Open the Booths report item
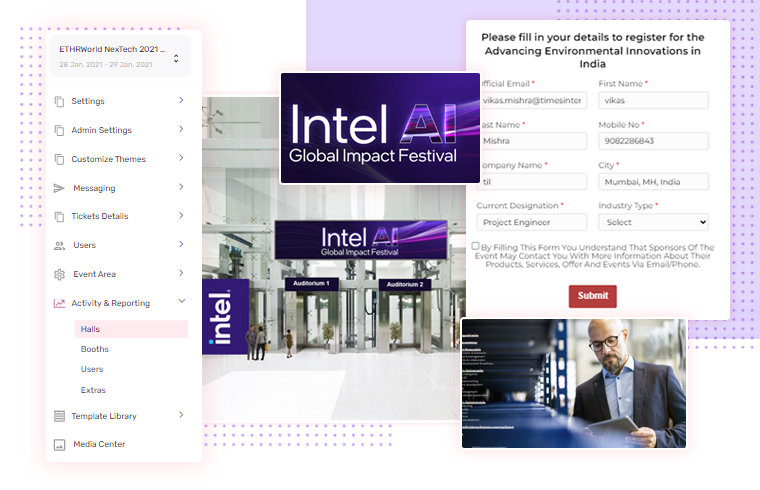Image resolution: width=760 pixels, height=490 pixels. (x=95, y=349)
